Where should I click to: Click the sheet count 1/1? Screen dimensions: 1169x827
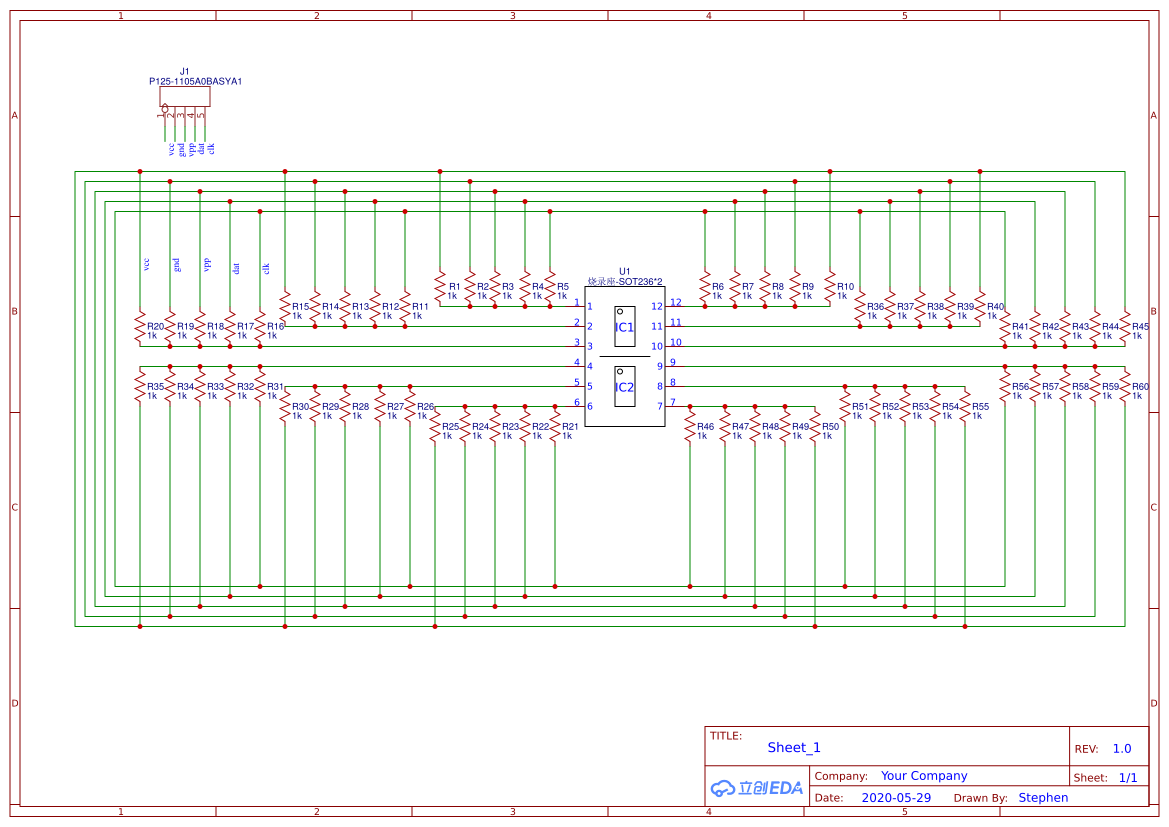pyautogui.click(x=1128, y=778)
